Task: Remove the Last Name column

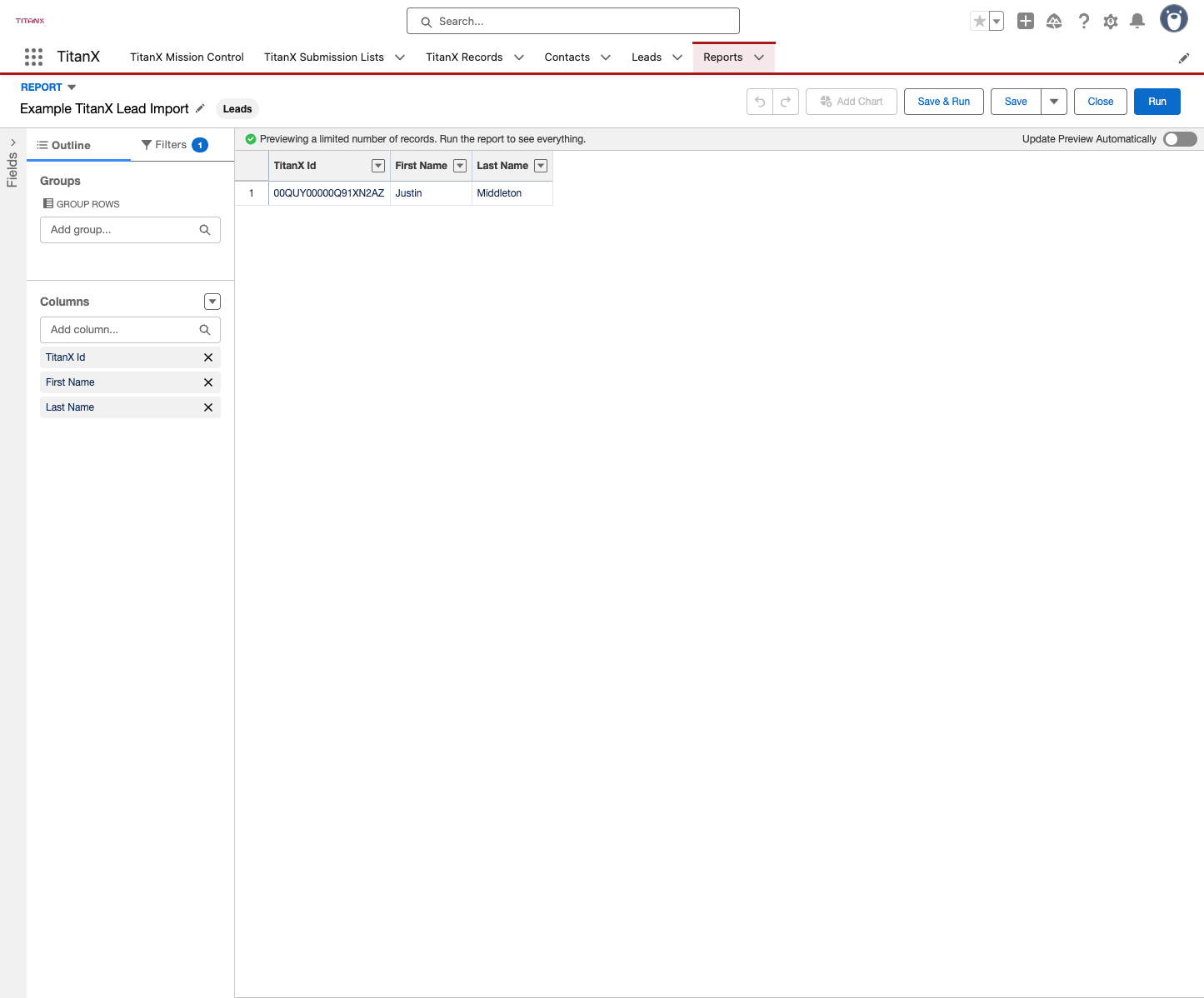Action: (208, 407)
